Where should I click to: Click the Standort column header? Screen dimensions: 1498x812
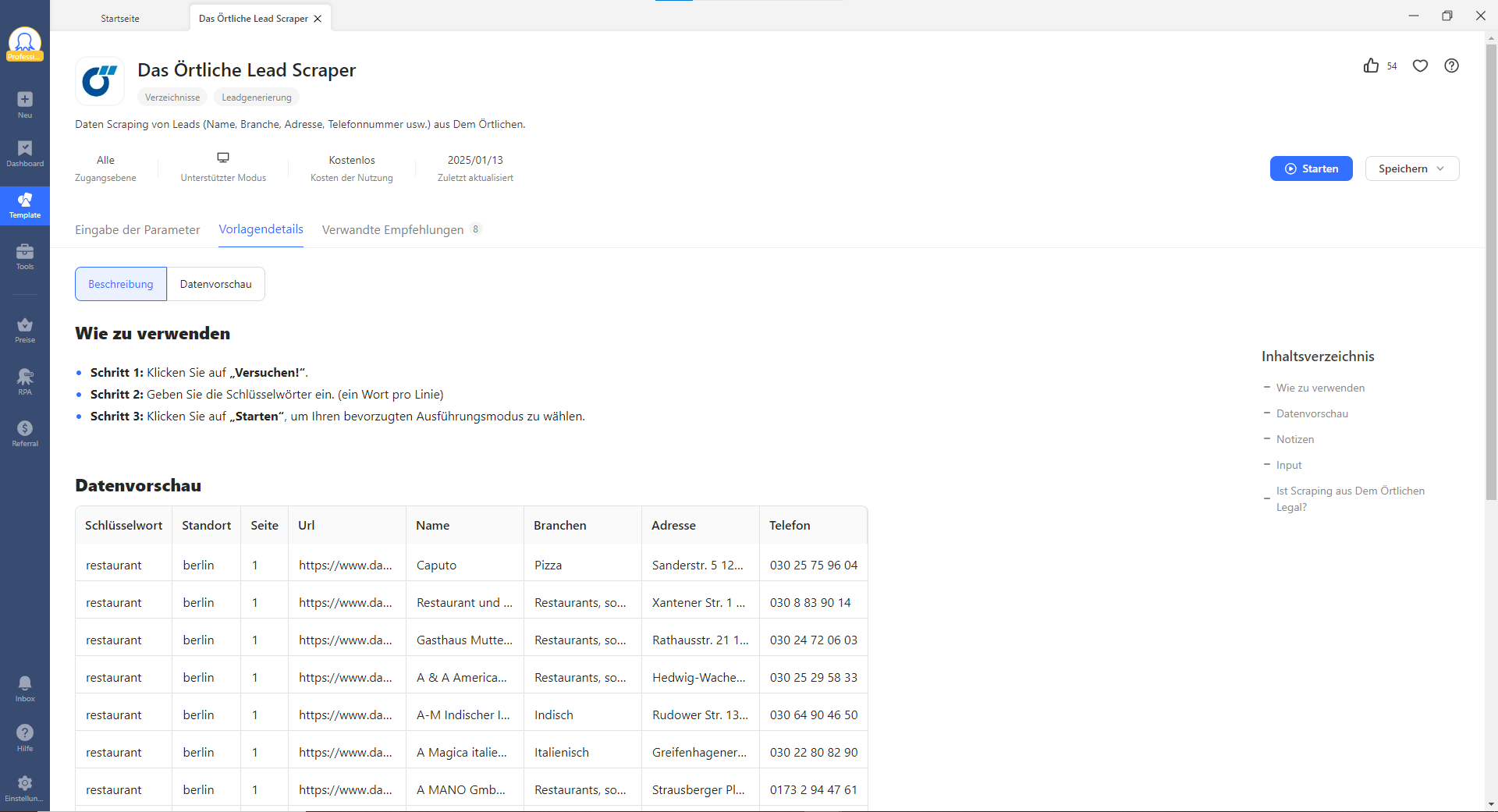(207, 526)
